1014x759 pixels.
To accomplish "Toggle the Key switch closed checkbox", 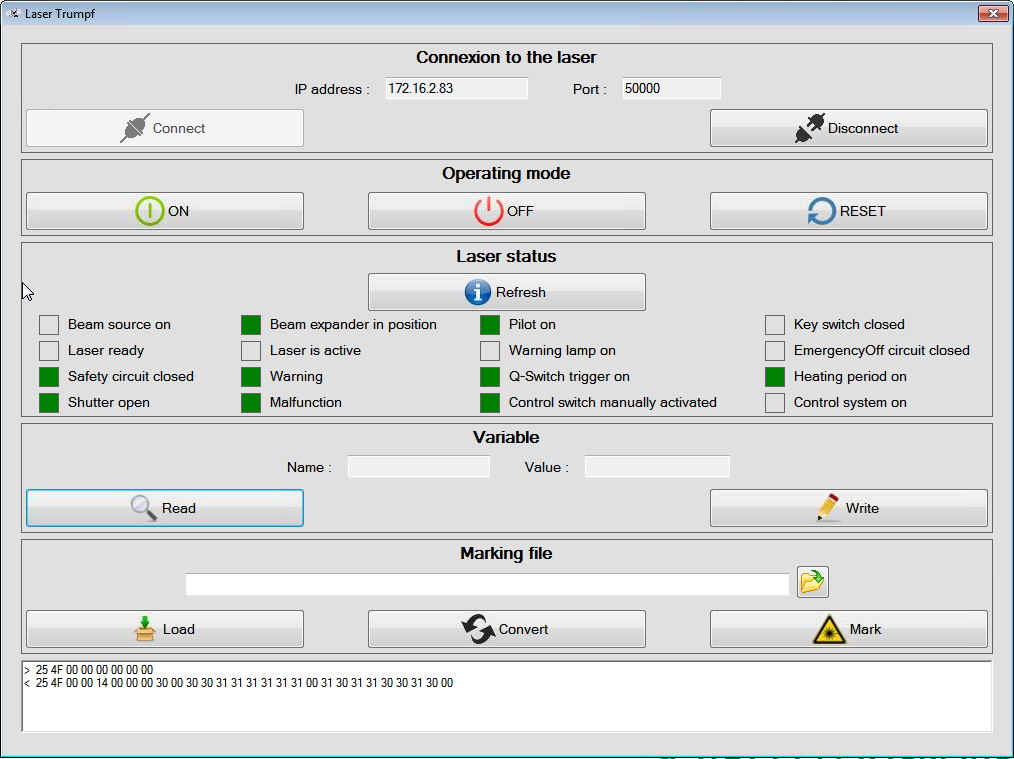I will click(x=775, y=325).
